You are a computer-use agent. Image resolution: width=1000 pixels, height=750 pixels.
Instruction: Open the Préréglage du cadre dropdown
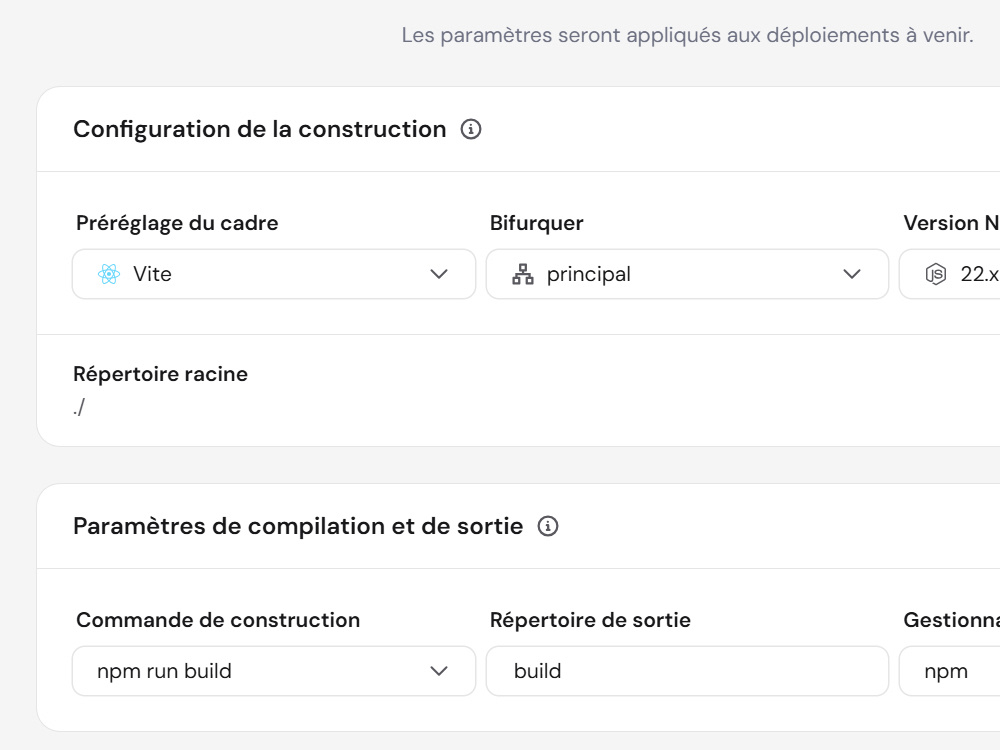click(274, 274)
